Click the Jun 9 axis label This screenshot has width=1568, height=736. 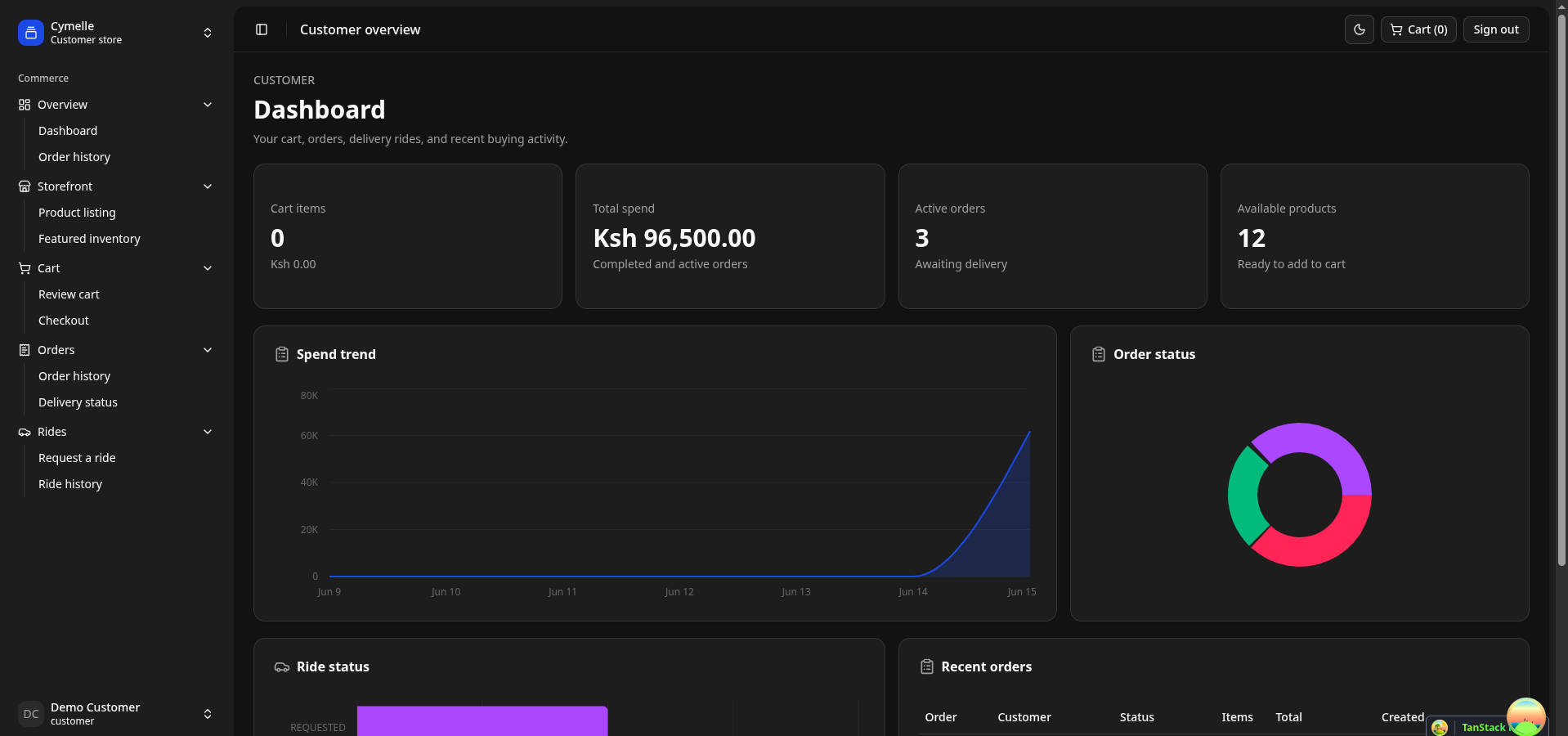(x=329, y=592)
